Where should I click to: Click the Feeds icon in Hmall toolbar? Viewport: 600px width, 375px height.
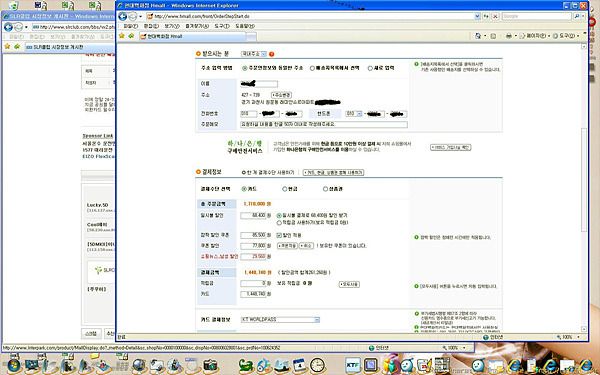click(493, 36)
